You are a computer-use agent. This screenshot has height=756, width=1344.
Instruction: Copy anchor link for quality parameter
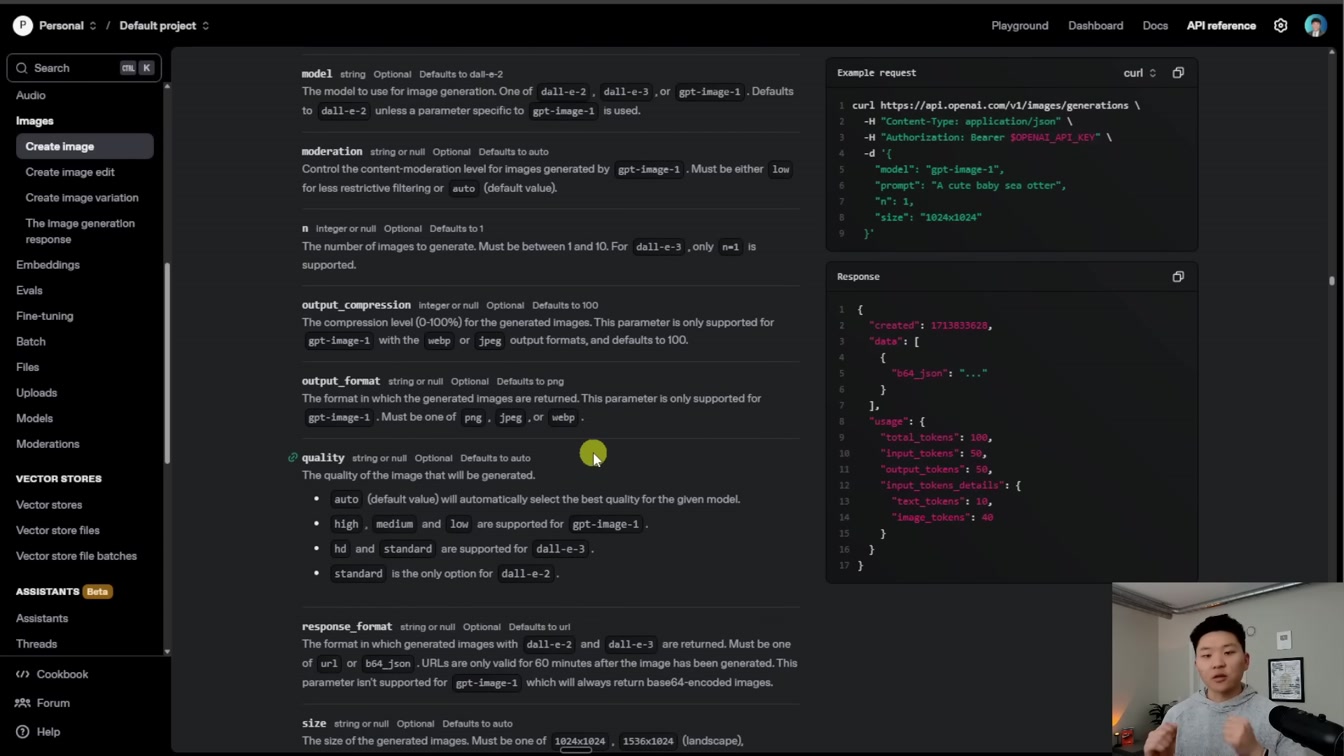coord(293,458)
